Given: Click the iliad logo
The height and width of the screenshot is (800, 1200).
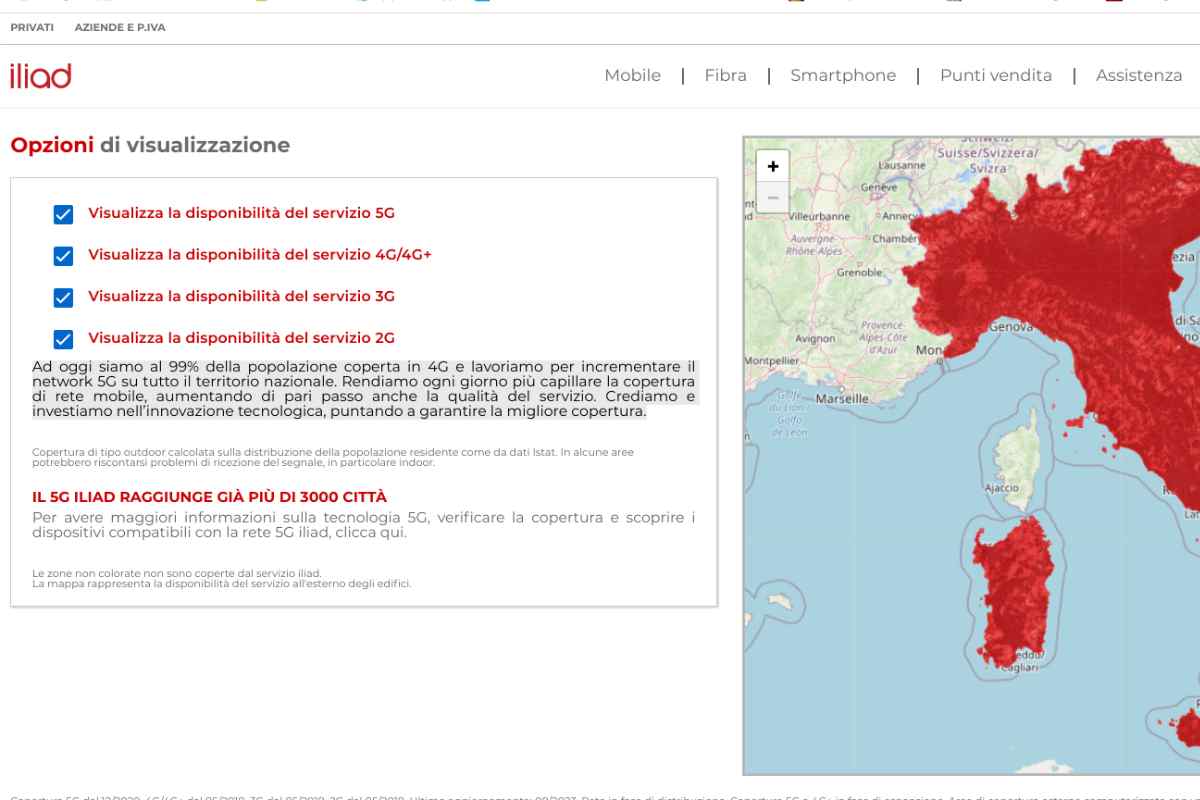Looking at the screenshot, I should pyautogui.click(x=41, y=76).
